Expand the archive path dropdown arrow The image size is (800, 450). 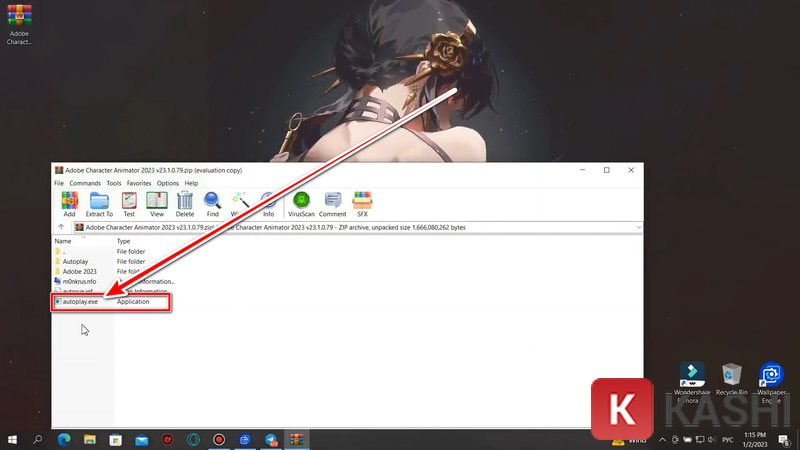click(638, 228)
